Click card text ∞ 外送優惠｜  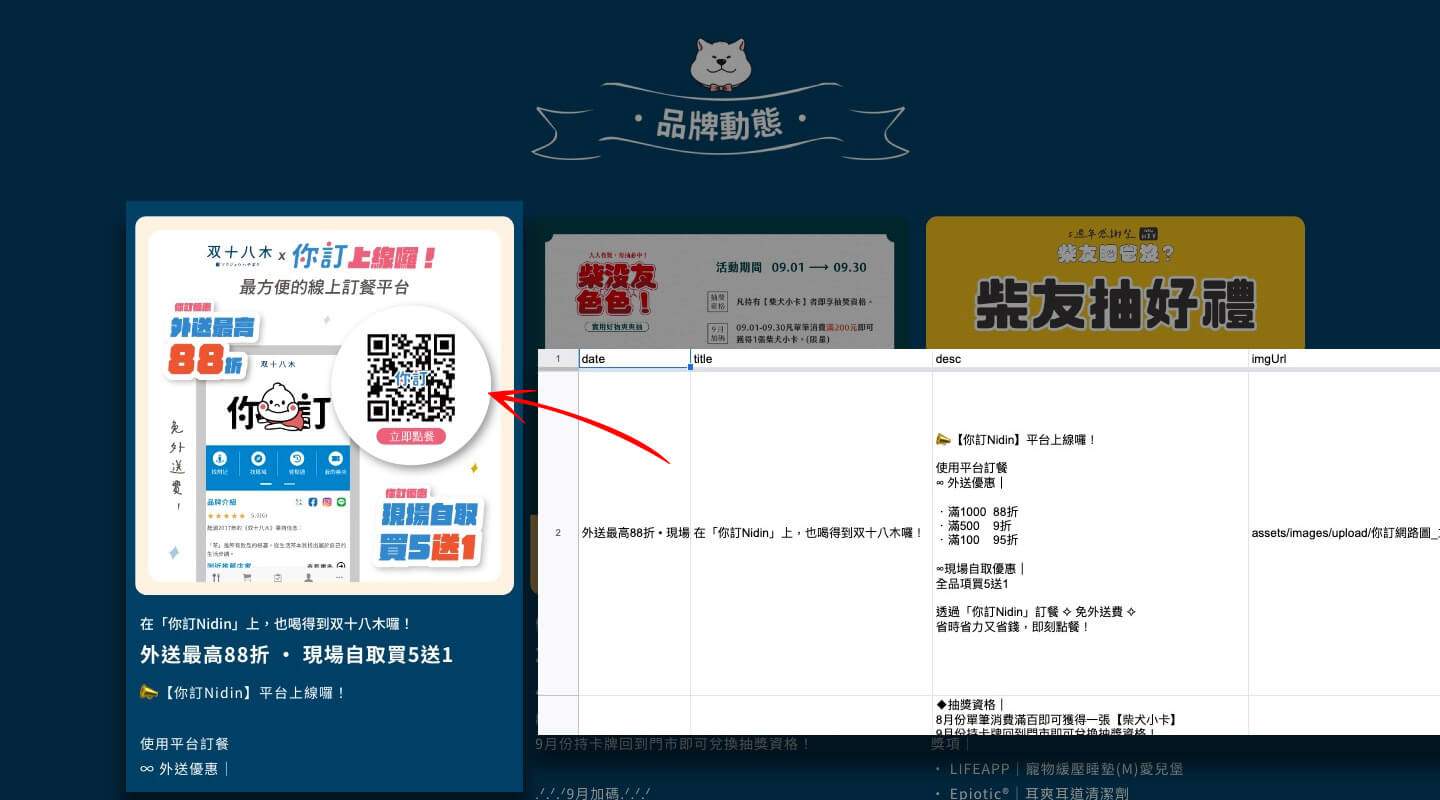point(185,769)
